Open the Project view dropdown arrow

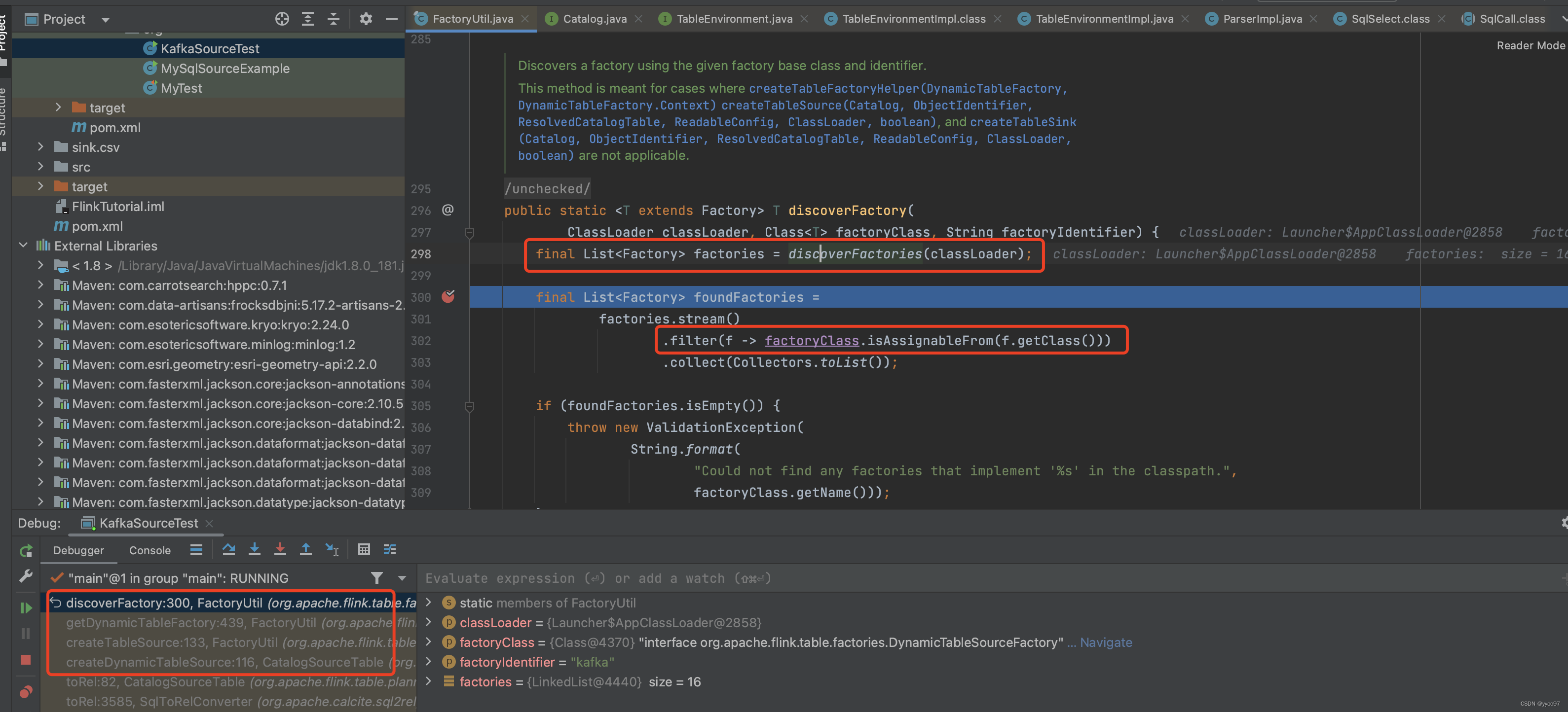click(105, 19)
